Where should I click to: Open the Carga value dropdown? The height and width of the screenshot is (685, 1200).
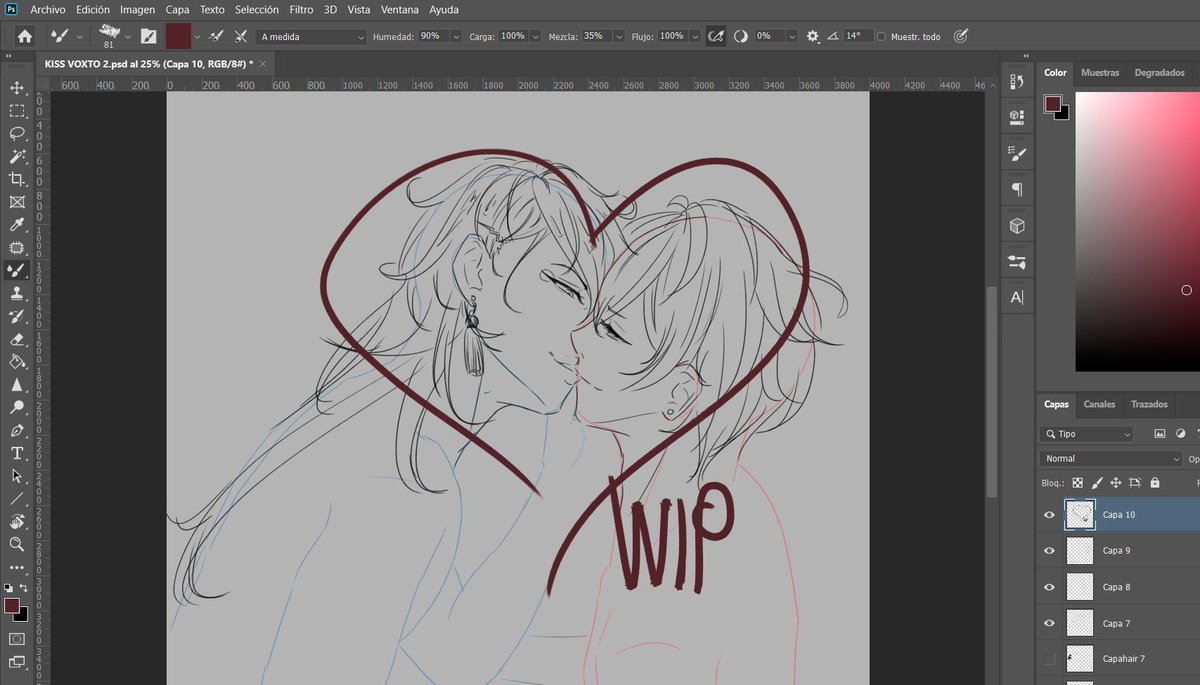click(x=537, y=36)
